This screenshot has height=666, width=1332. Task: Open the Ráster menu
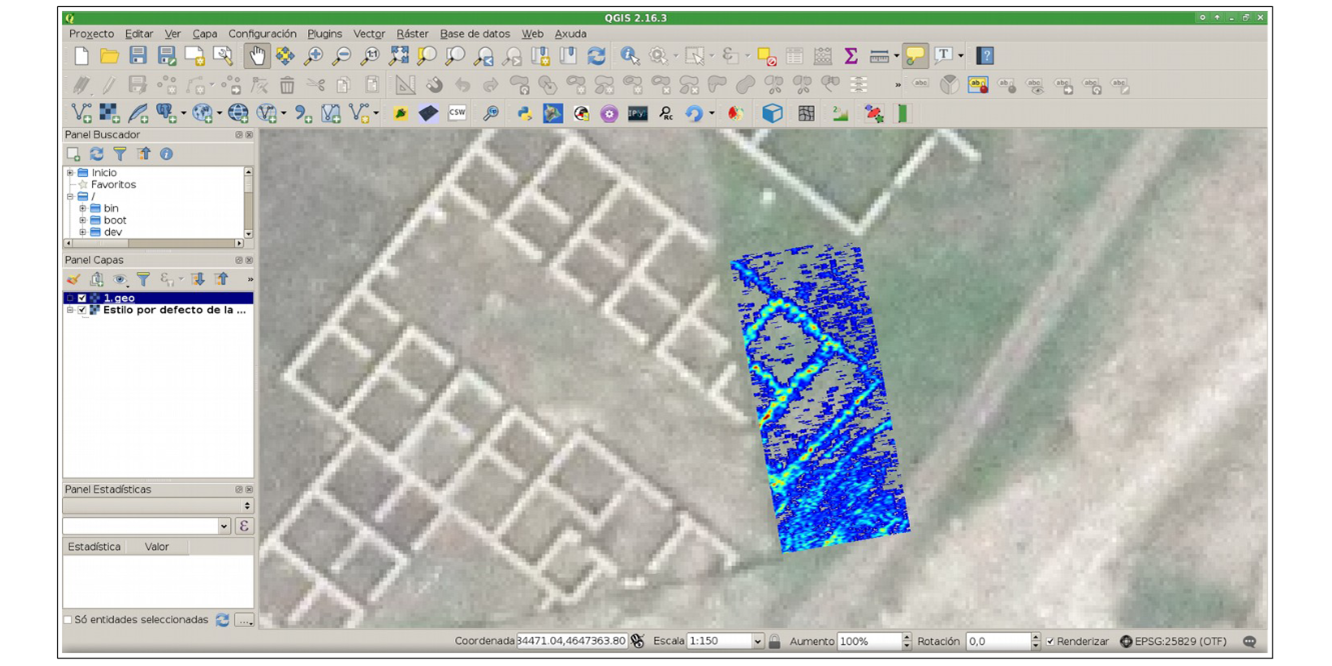tap(412, 34)
